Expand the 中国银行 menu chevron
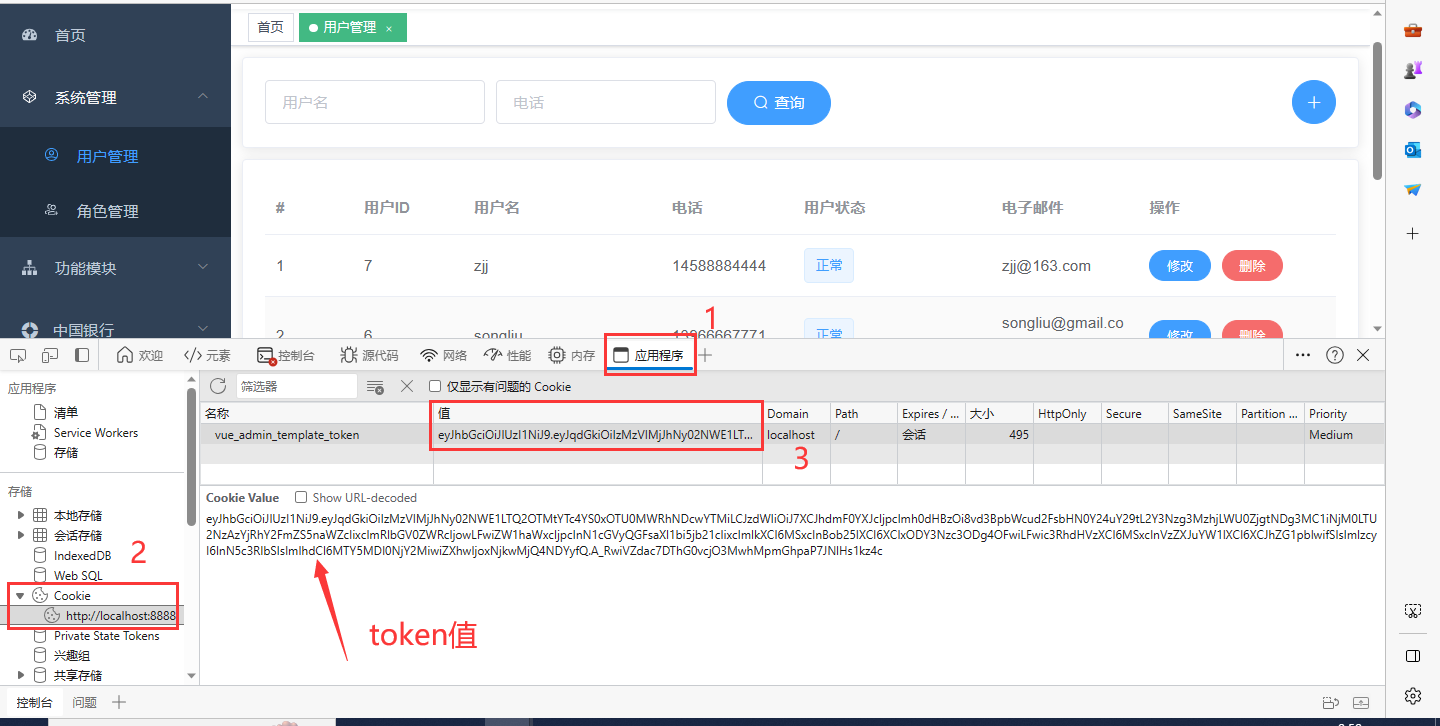 (x=203, y=329)
